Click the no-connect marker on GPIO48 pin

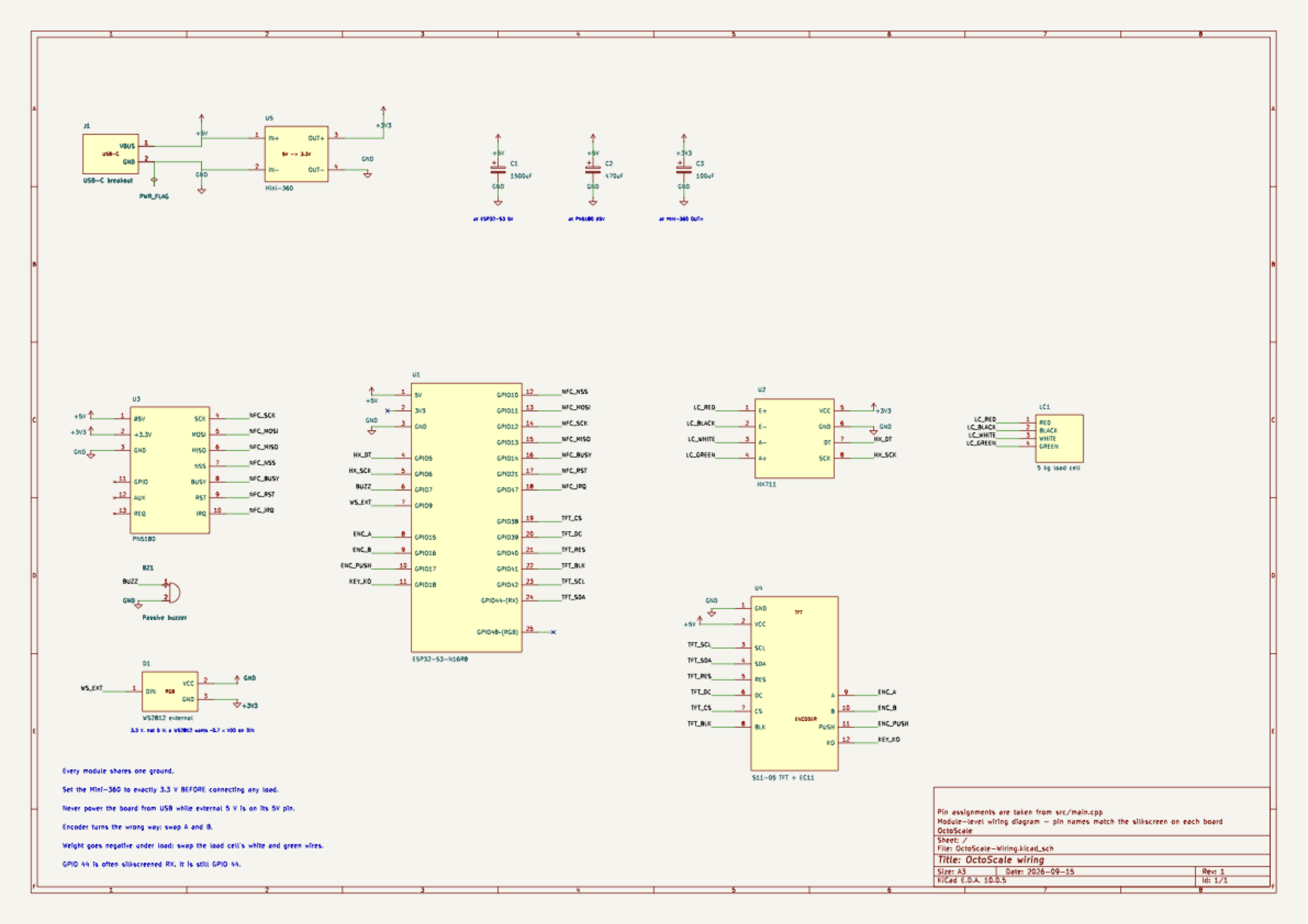click(x=553, y=632)
